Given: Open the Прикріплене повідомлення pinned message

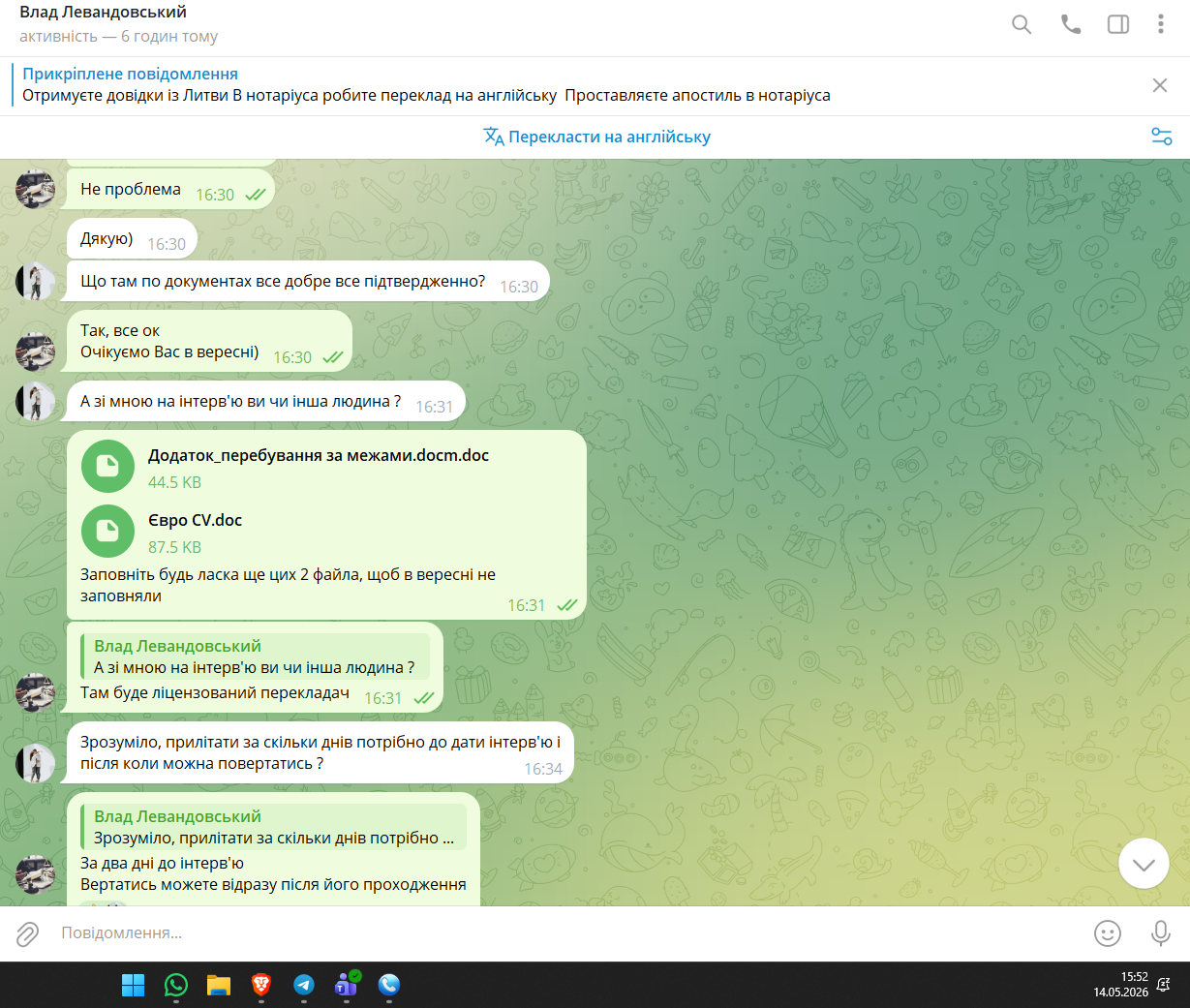Looking at the screenshot, I should point(426,85).
